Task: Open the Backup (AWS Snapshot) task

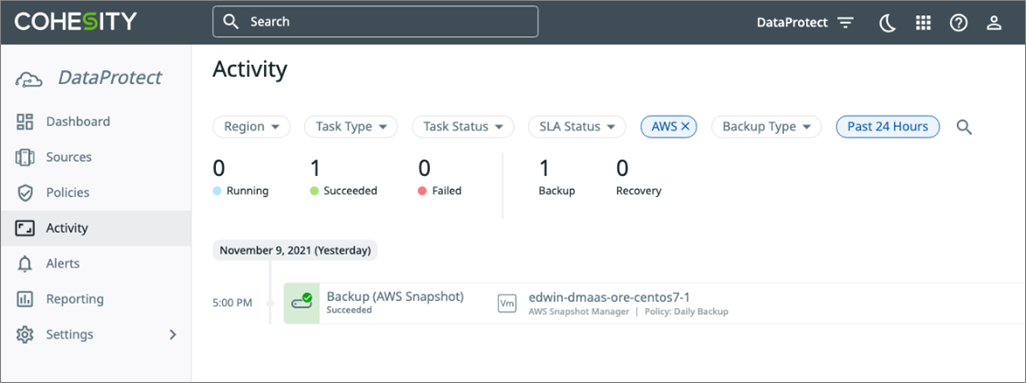Action: point(395,297)
